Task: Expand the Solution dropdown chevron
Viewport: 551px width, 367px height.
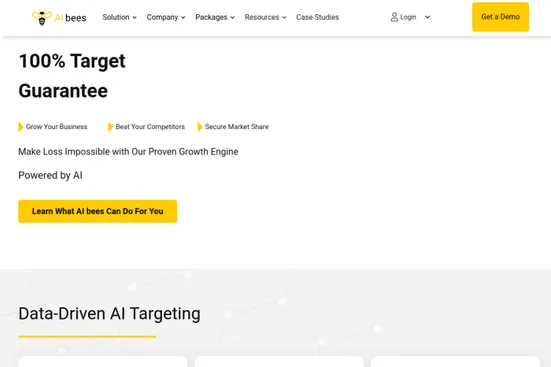Action: (x=135, y=17)
